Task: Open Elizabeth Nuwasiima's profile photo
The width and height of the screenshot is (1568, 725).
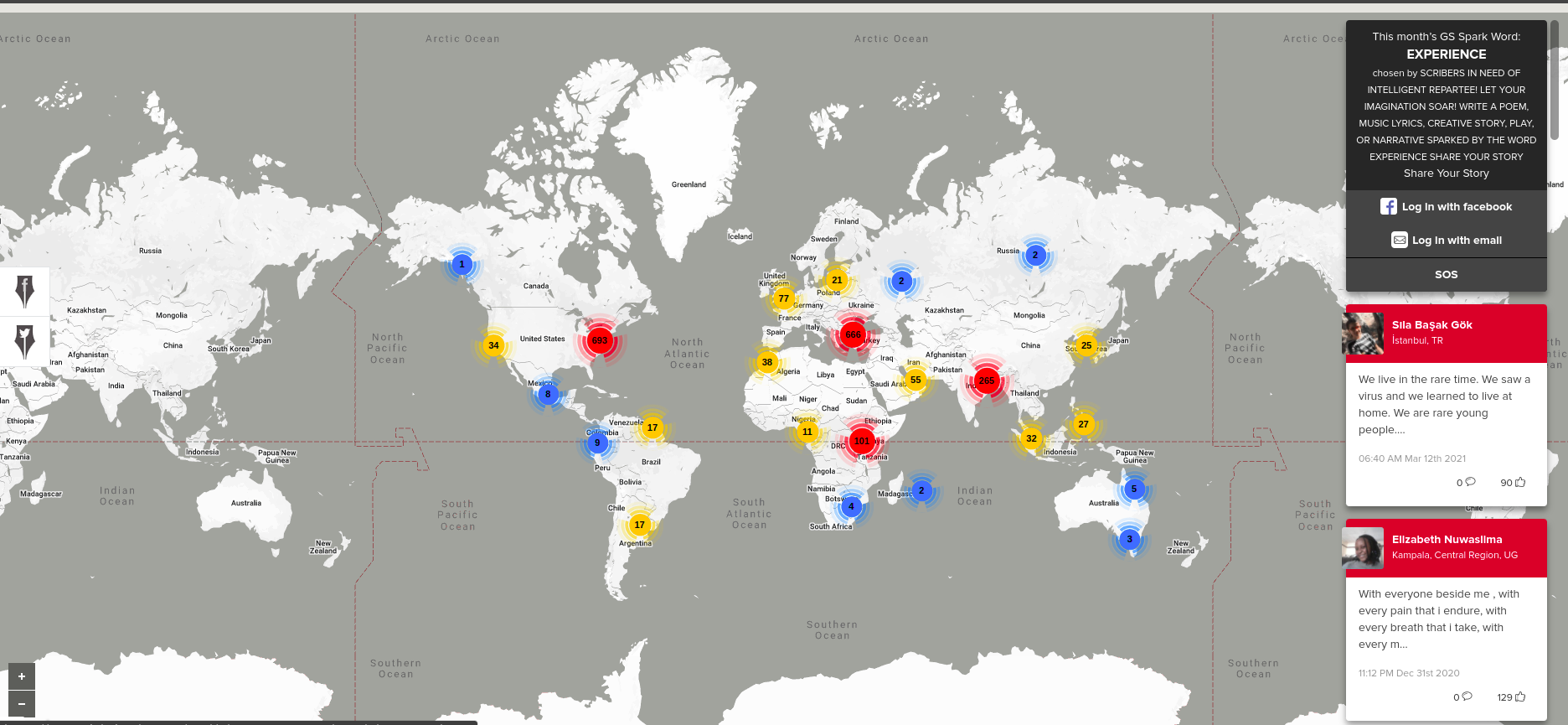Action: click(1363, 548)
